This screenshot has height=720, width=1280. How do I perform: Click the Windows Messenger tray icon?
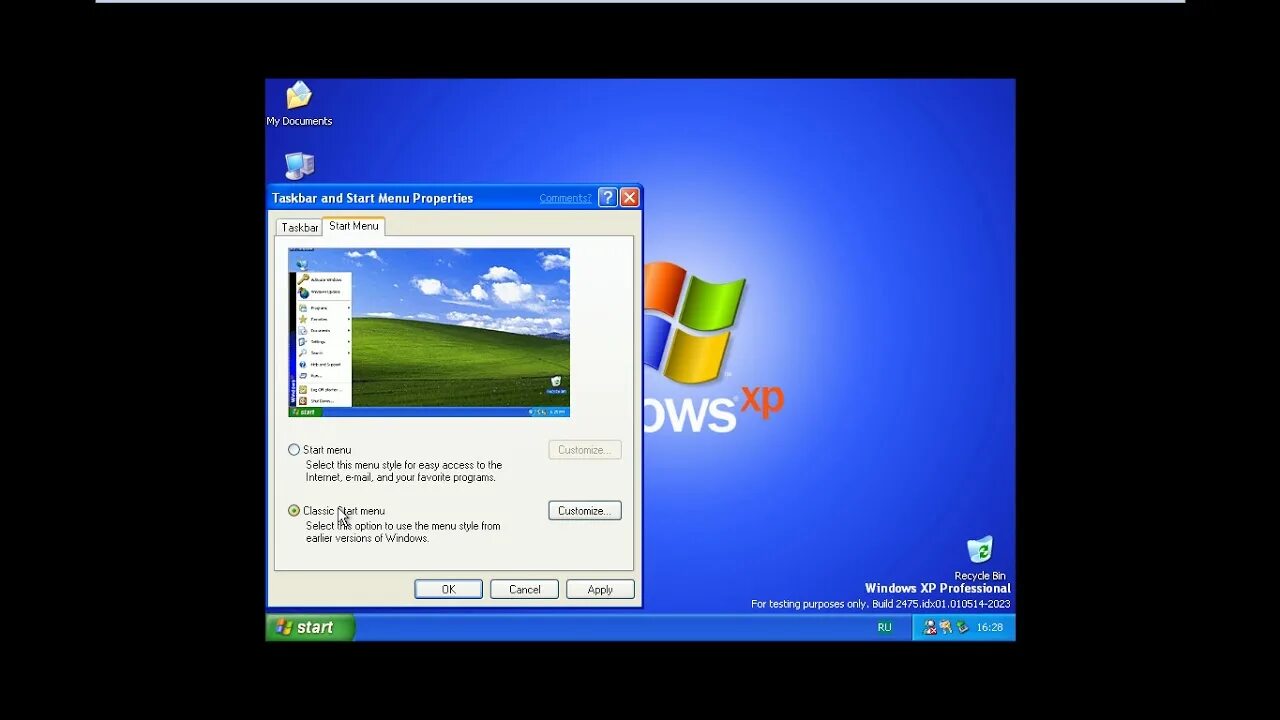[930, 627]
